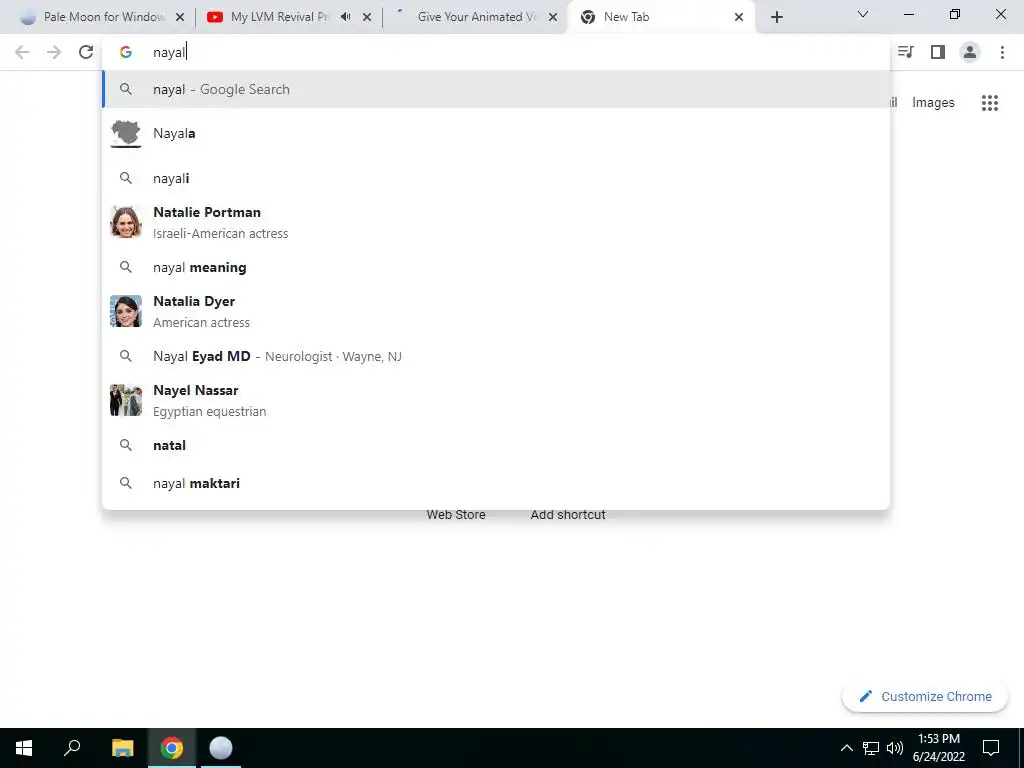Click the Customize Chrome button
The width and height of the screenshot is (1024, 768).
925,697
